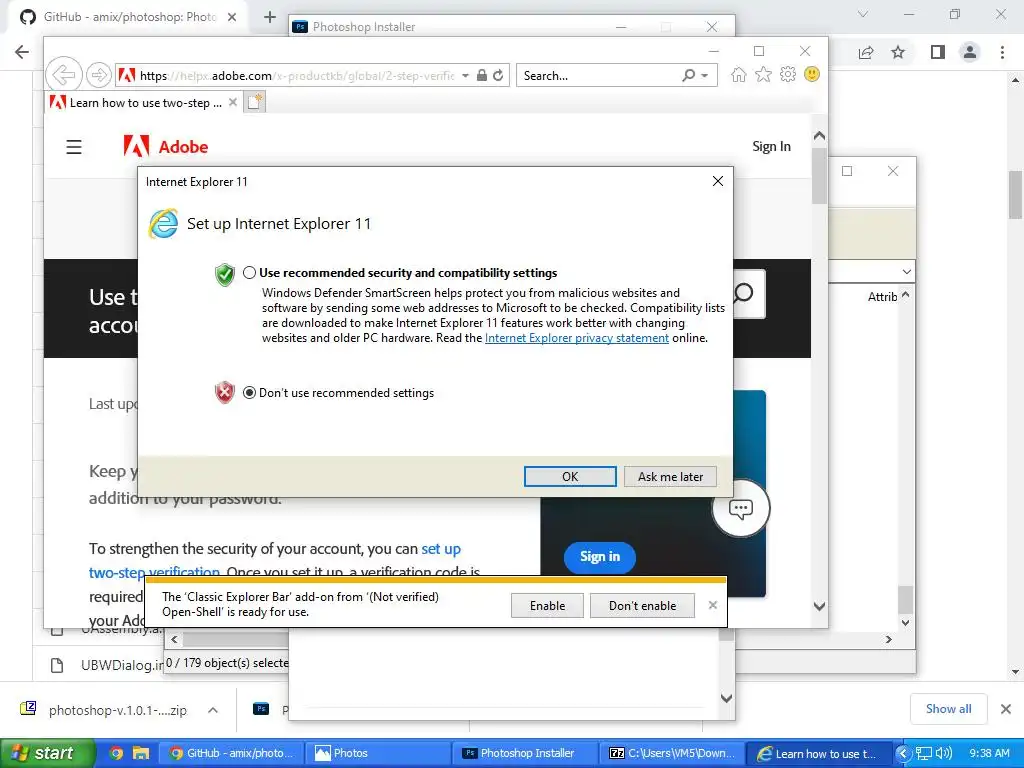
Task: Expand hidden tray icons arrow
Action: click(903, 753)
